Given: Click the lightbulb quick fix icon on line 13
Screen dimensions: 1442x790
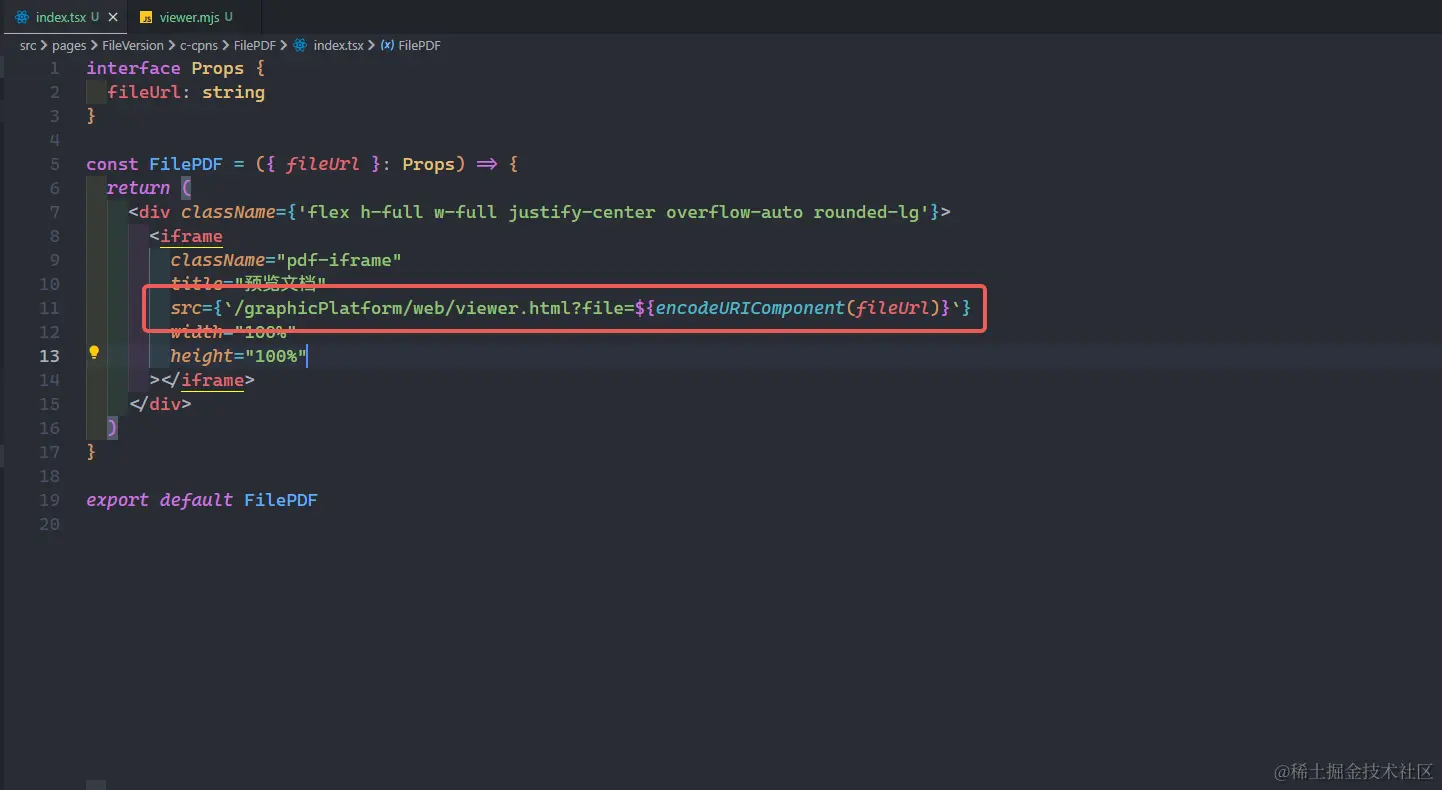Looking at the screenshot, I should [x=94, y=352].
